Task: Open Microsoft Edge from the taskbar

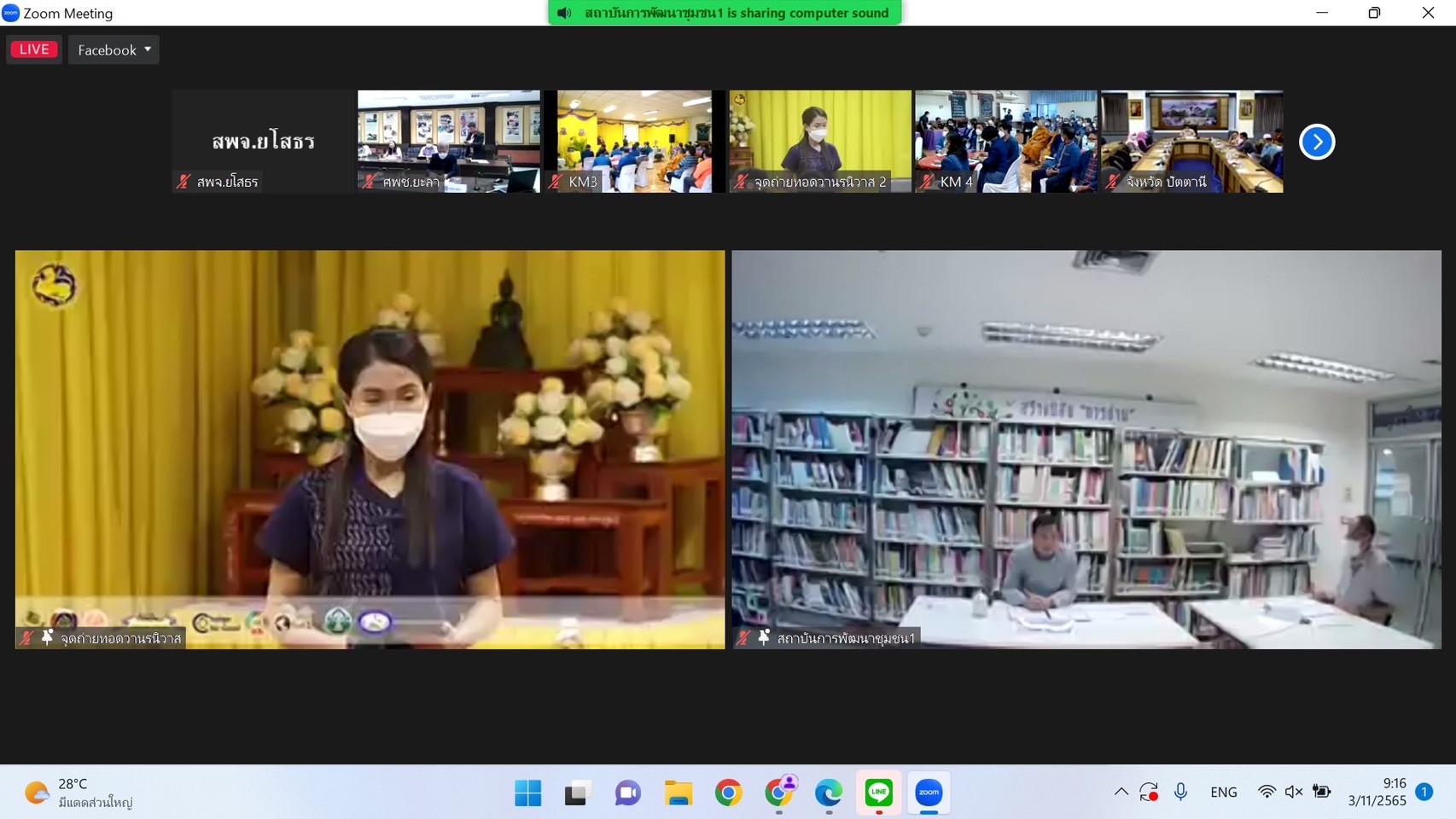Action: click(x=828, y=793)
